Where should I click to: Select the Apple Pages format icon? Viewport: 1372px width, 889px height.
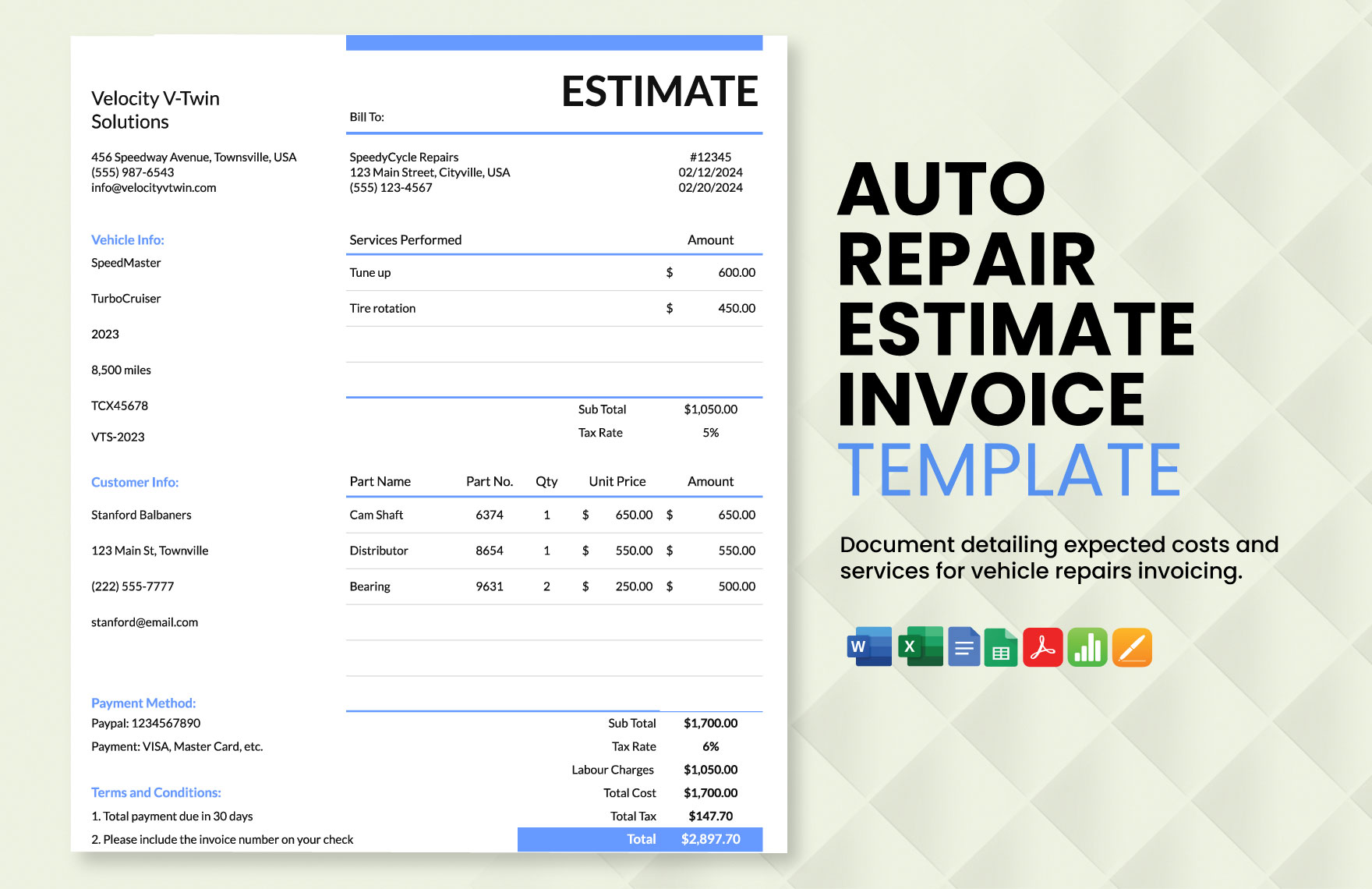pyautogui.click(x=1132, y=647)
